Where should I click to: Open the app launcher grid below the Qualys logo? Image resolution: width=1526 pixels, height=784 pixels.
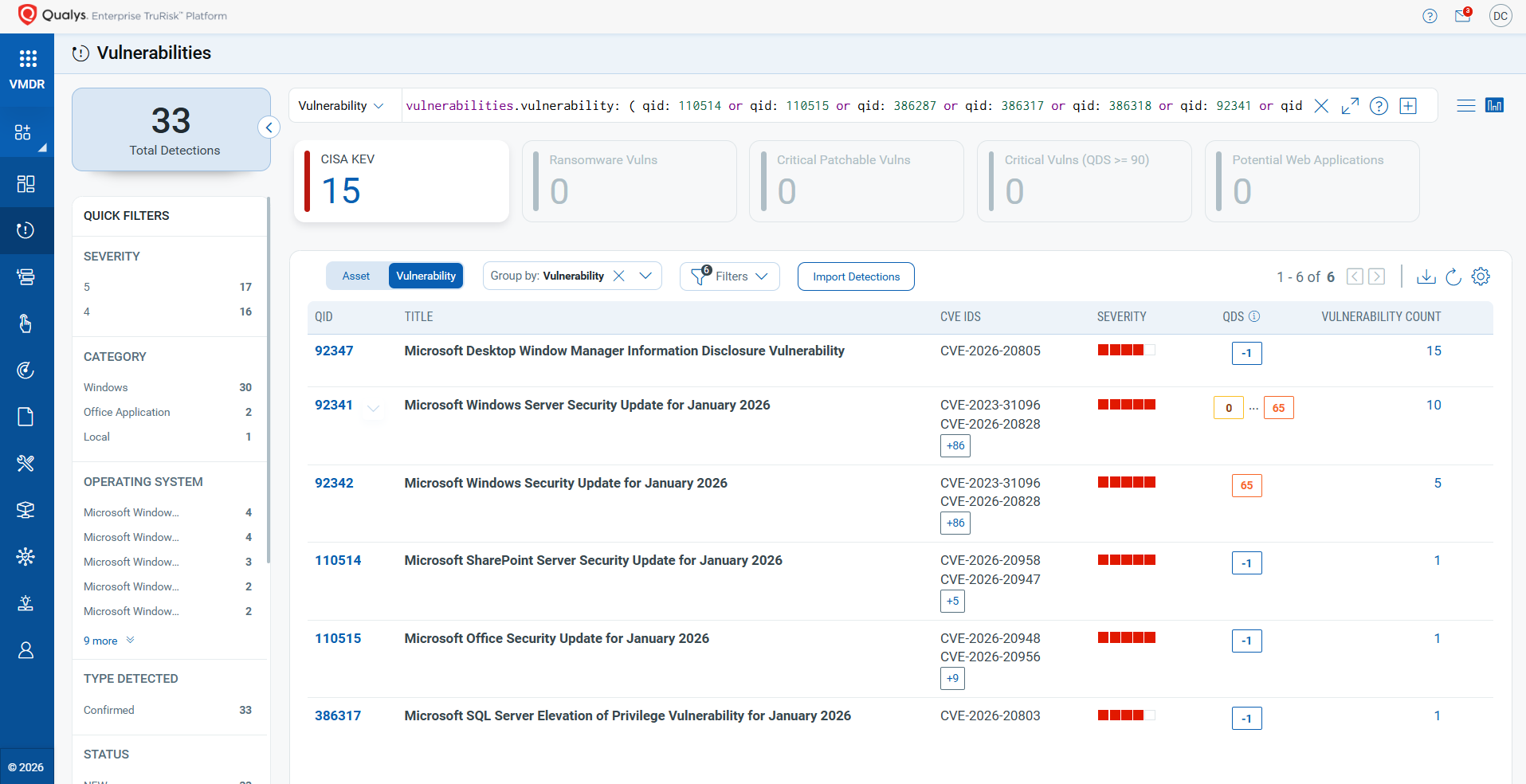[27, 59]
